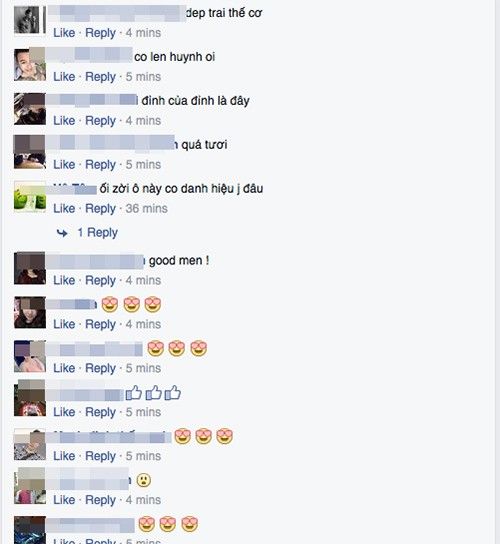The image size is (500, 544).
Task: Reply to the surprised face emoji comment
Action: click(x=100, y=500)
